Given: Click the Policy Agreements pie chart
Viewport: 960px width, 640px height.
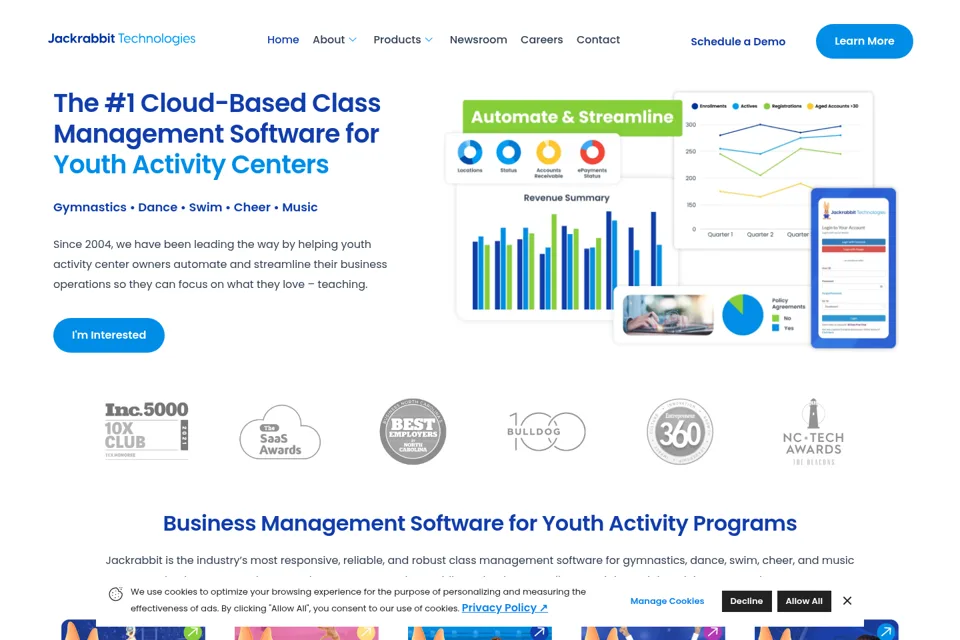Looking at the screenshot, I should tap(743, 315).
